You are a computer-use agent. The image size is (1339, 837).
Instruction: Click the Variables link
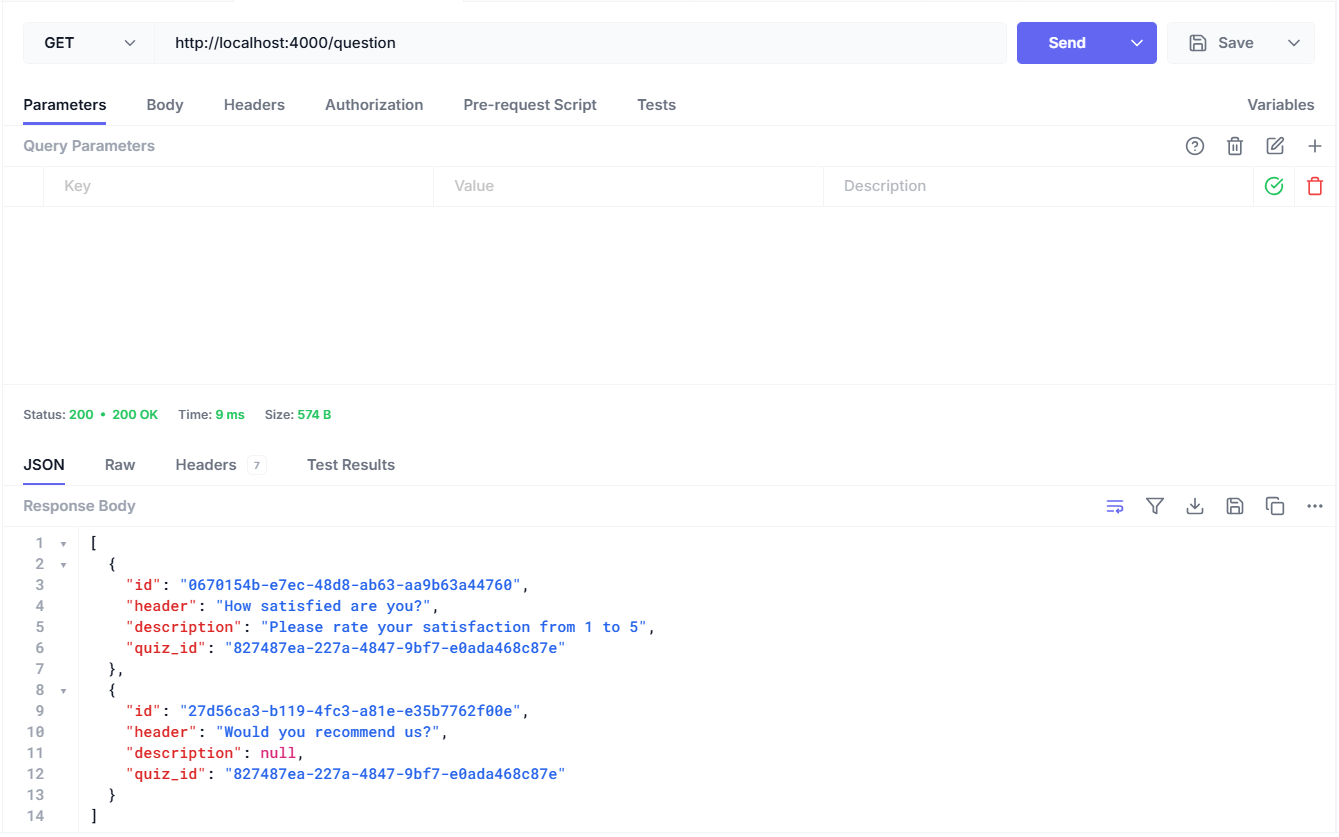click(1280, 105)
